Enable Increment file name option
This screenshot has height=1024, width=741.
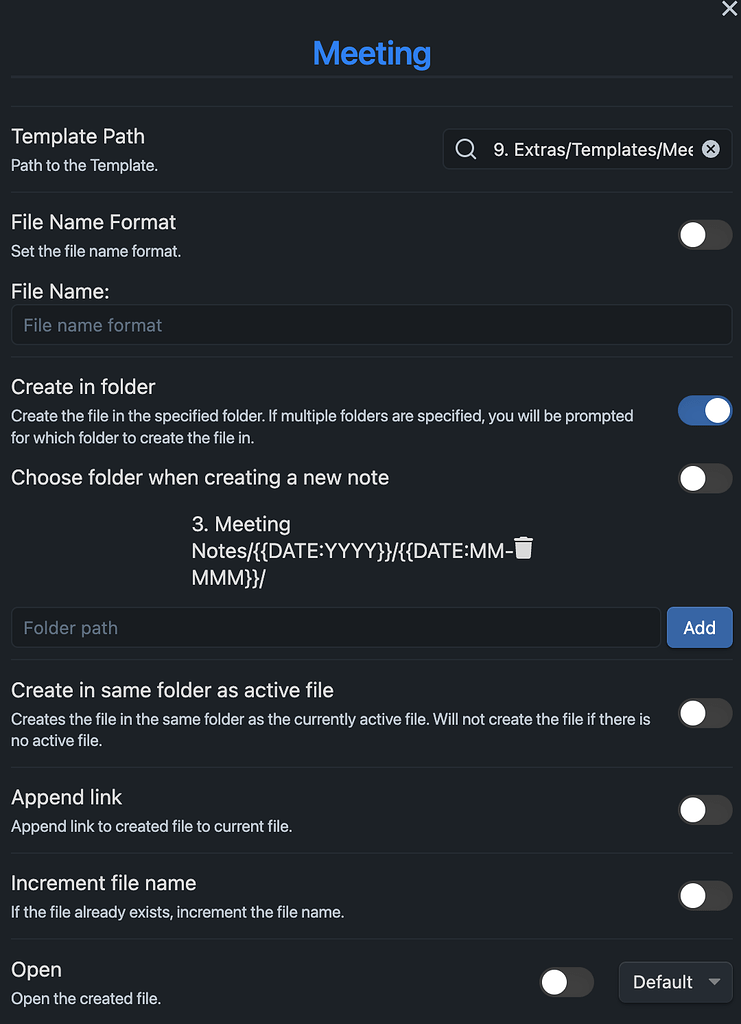coord(705,896)
